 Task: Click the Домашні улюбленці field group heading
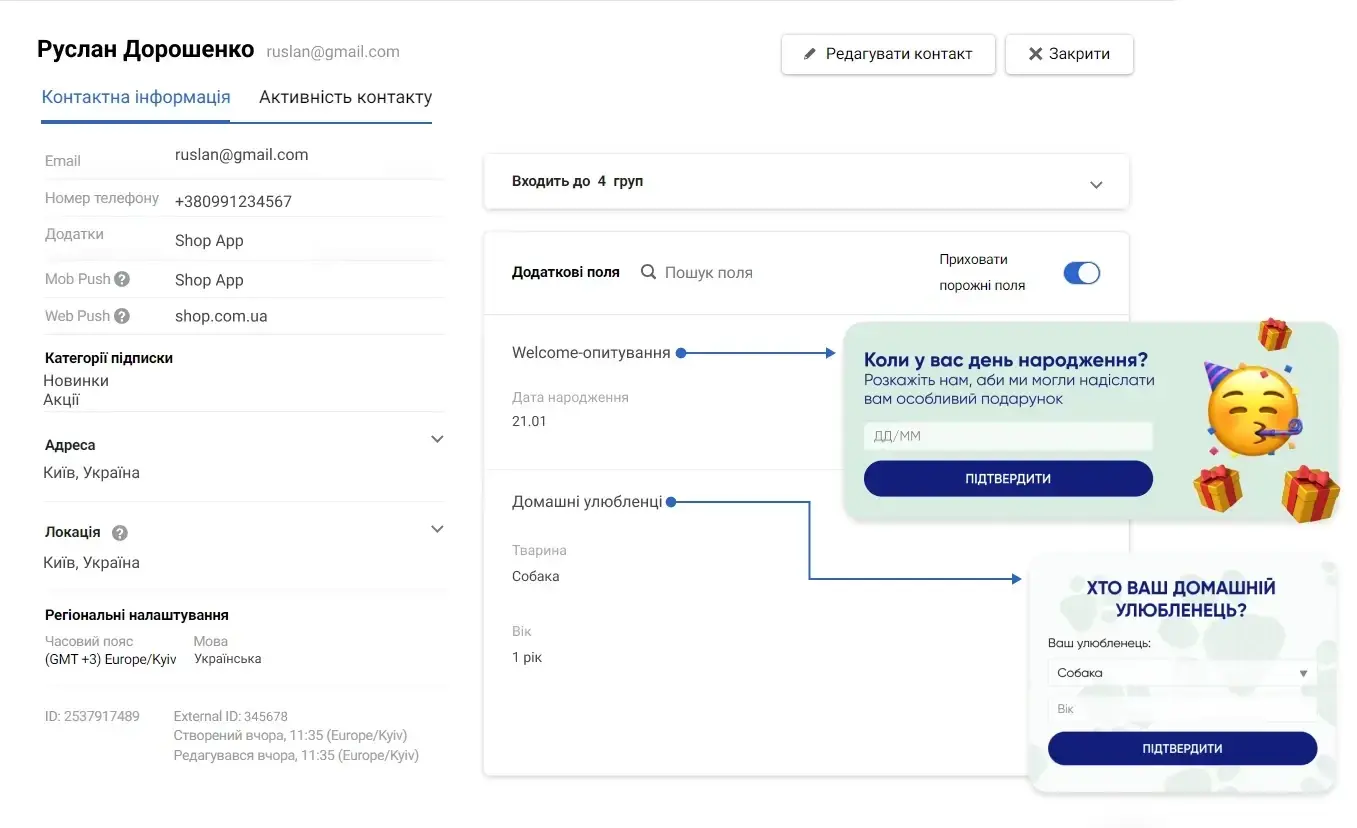587,502
